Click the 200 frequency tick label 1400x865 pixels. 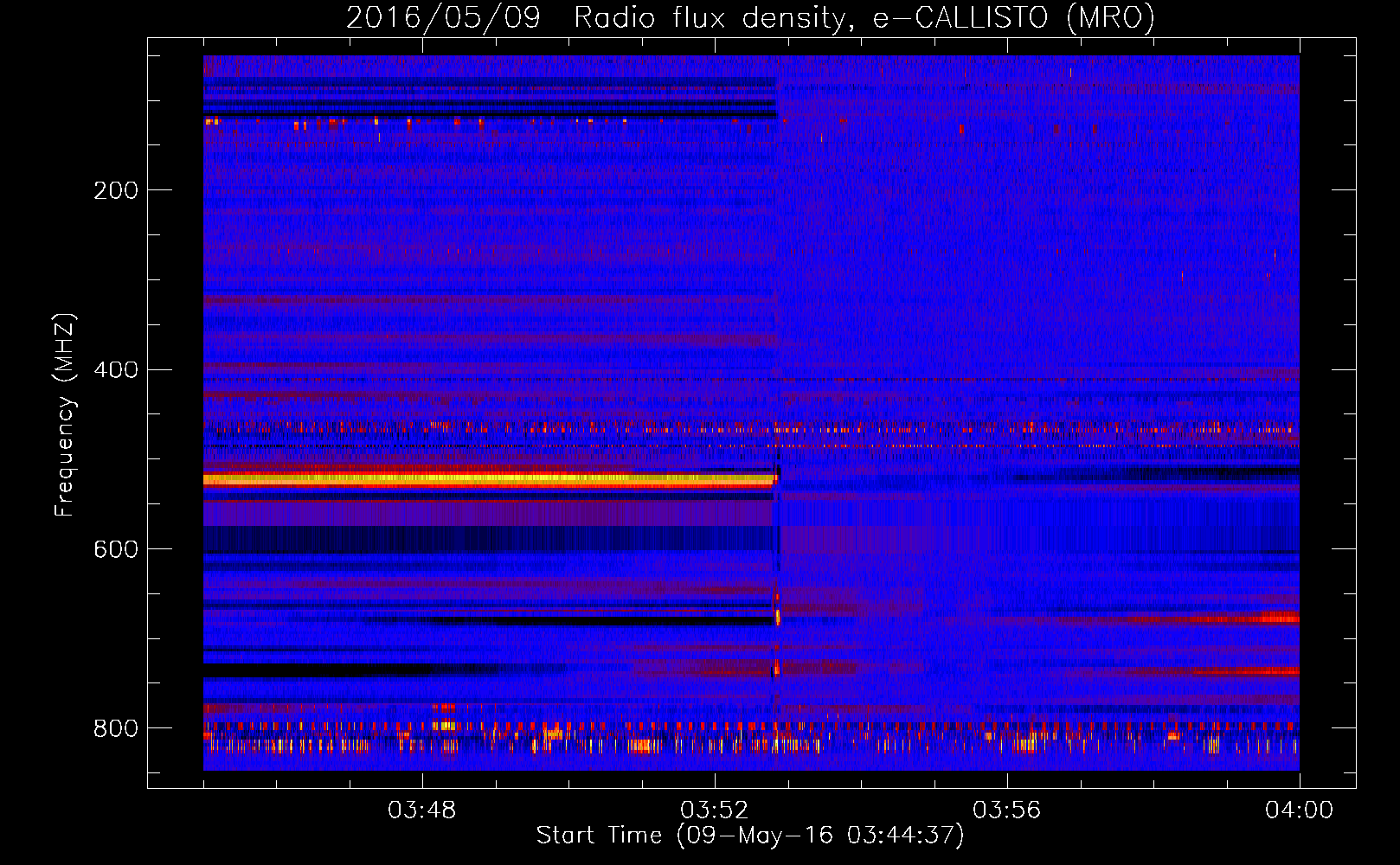coord(116,190)
